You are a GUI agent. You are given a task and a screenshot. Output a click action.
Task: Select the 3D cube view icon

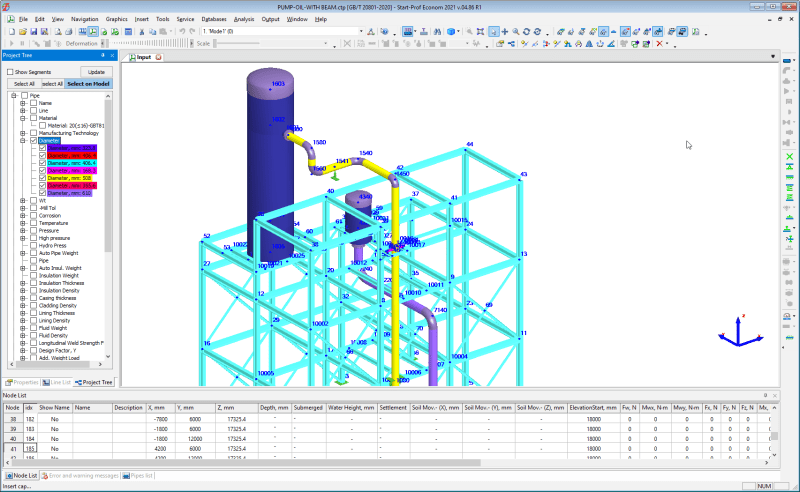[451, 32]
